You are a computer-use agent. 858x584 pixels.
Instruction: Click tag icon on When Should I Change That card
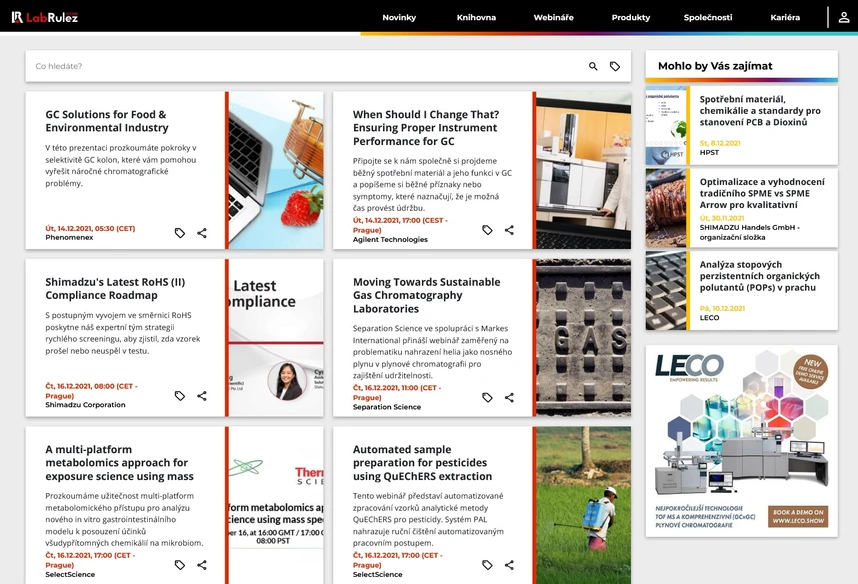pyautogui.click(x=487, y=230)
